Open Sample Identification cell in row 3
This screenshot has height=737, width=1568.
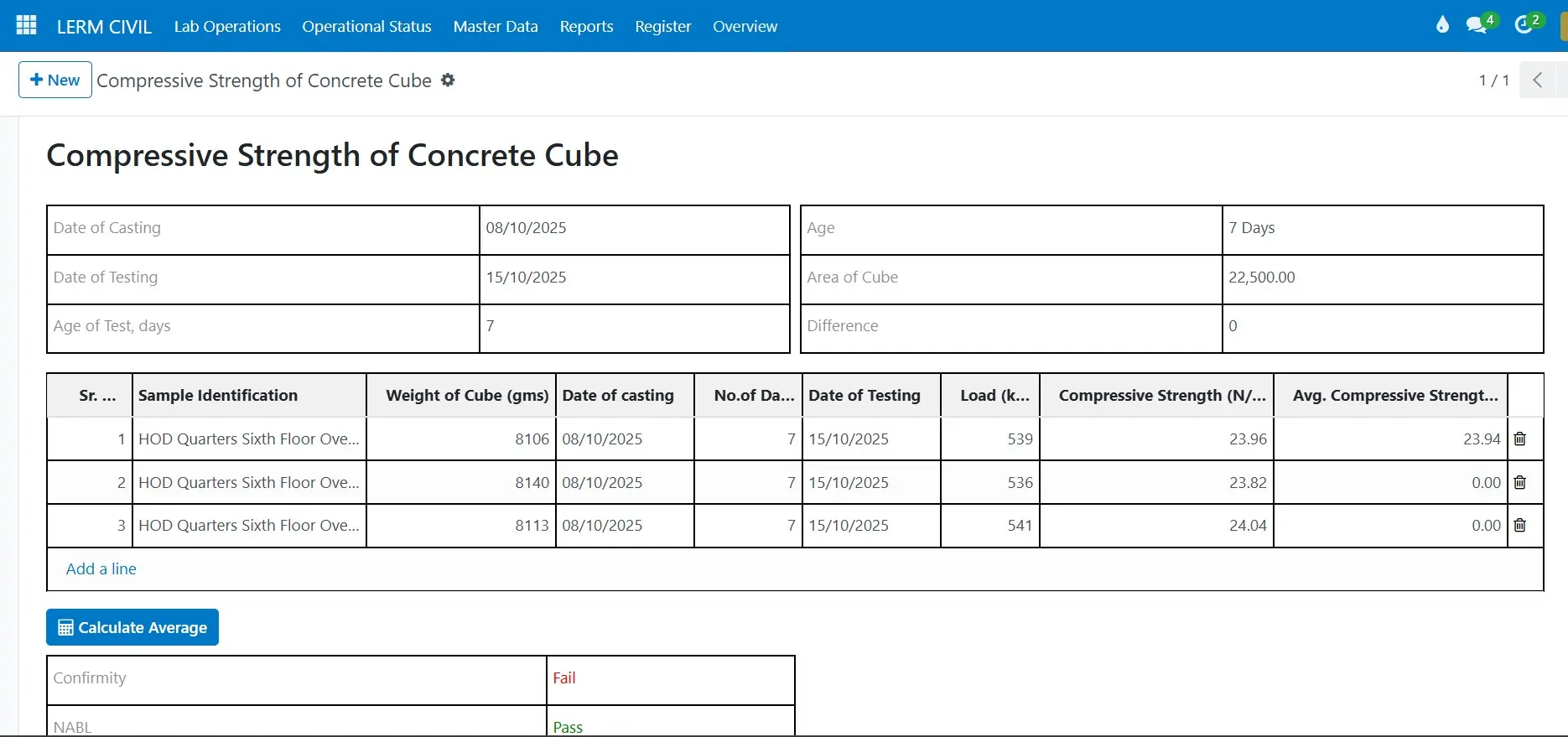click(249, 525)
